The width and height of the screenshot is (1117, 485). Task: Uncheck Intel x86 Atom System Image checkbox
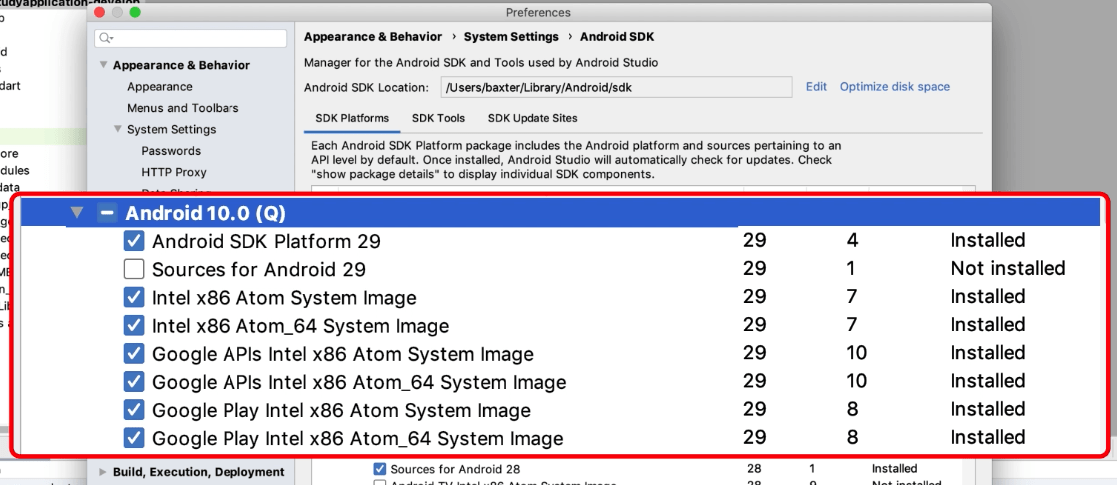pos(133,297)
